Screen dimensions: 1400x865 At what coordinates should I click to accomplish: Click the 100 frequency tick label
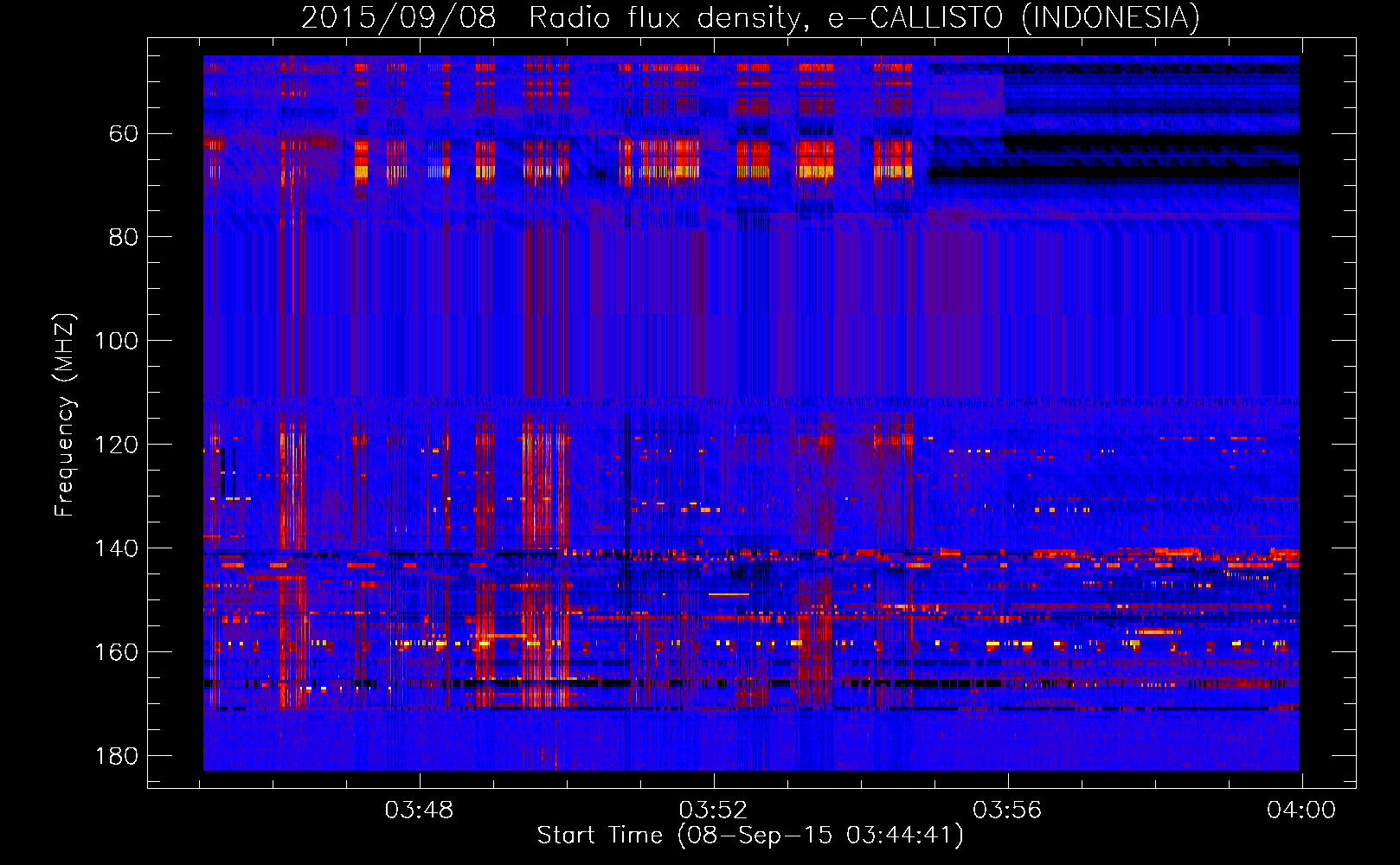point(117,342)
